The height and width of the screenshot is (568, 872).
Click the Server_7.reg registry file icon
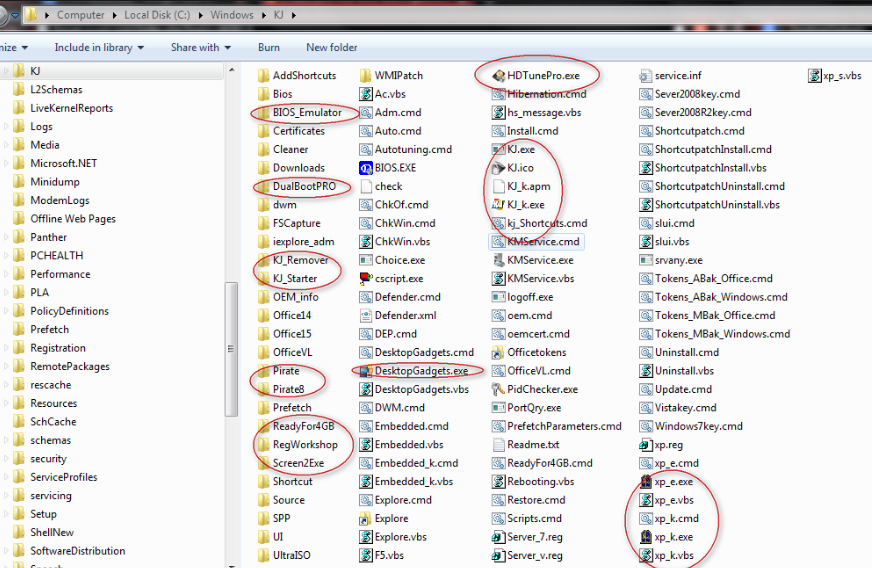coord(499,537)
